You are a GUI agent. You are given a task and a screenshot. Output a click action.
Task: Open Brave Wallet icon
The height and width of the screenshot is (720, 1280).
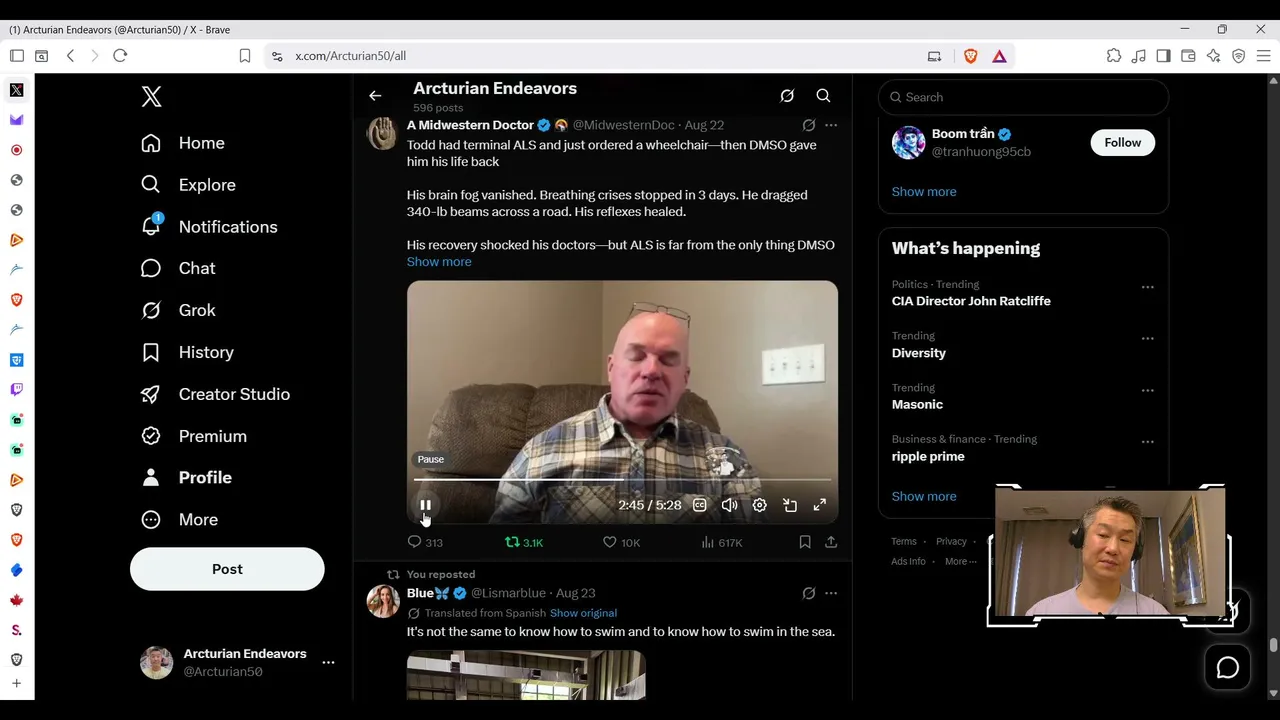tap(1189, 56)
